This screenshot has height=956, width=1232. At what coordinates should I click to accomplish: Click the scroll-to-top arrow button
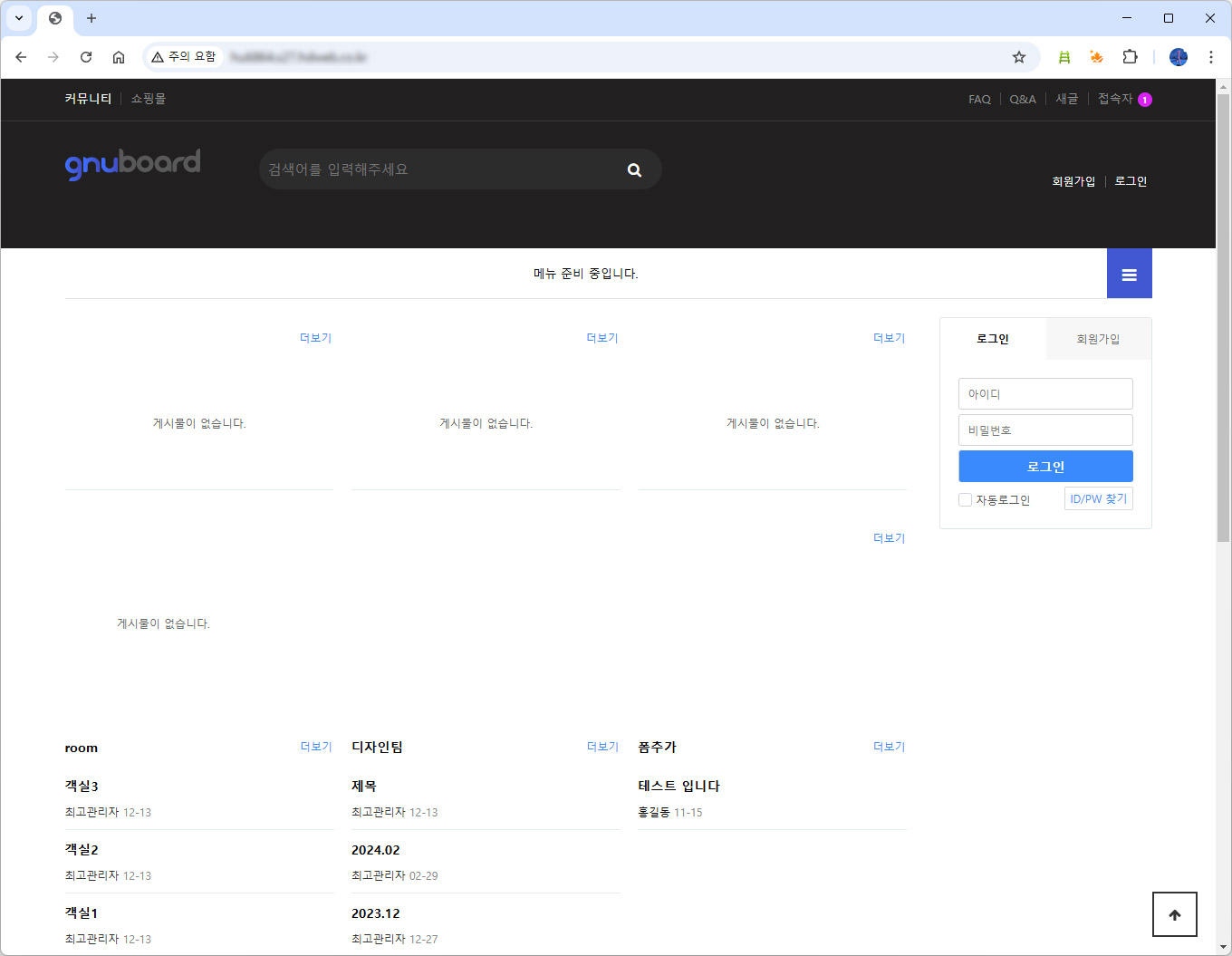pyautogui.click(x=1175, y=914)
